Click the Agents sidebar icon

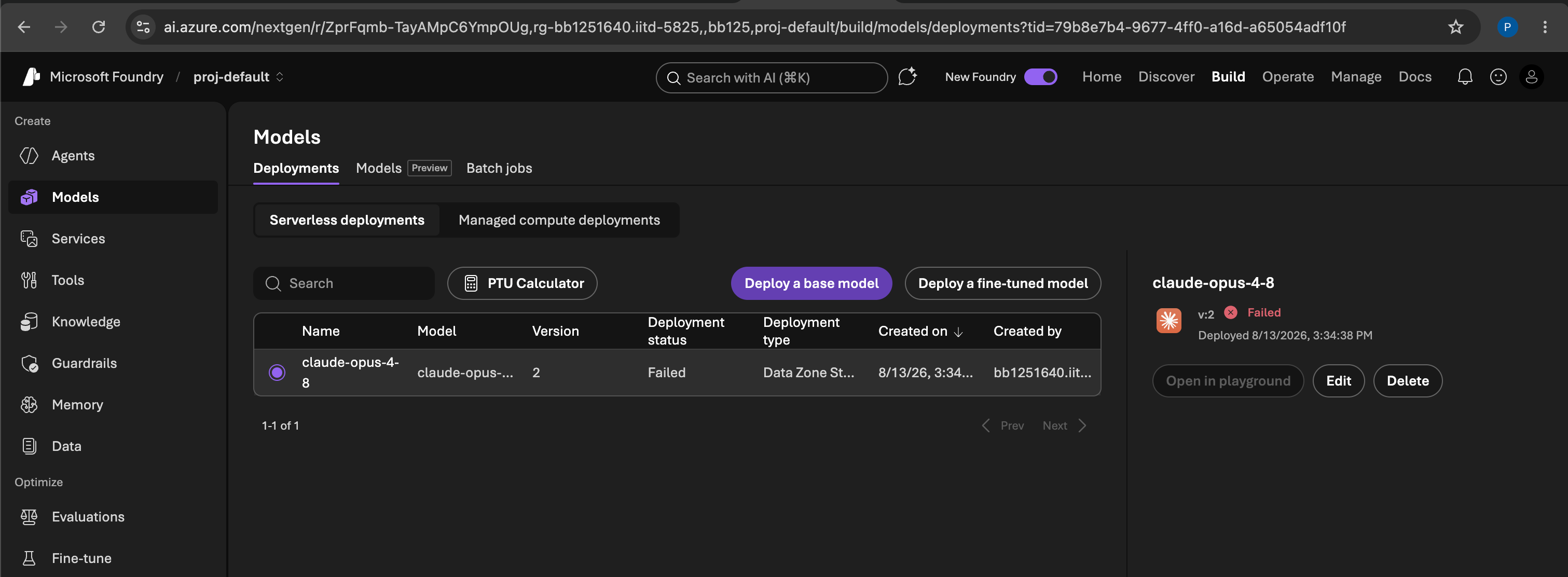click(x=29, y=156)
